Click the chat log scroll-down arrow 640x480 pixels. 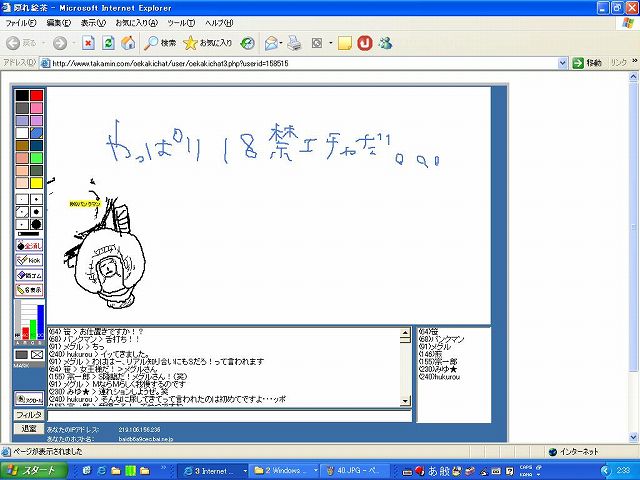pos(405,401)
